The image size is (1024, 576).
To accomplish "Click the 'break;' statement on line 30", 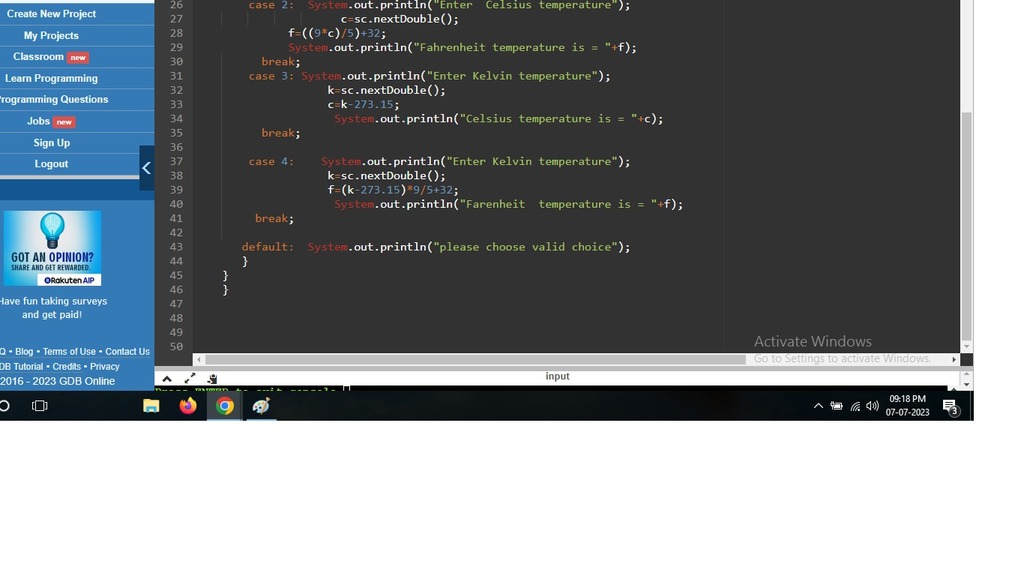I will click(281, 62).
